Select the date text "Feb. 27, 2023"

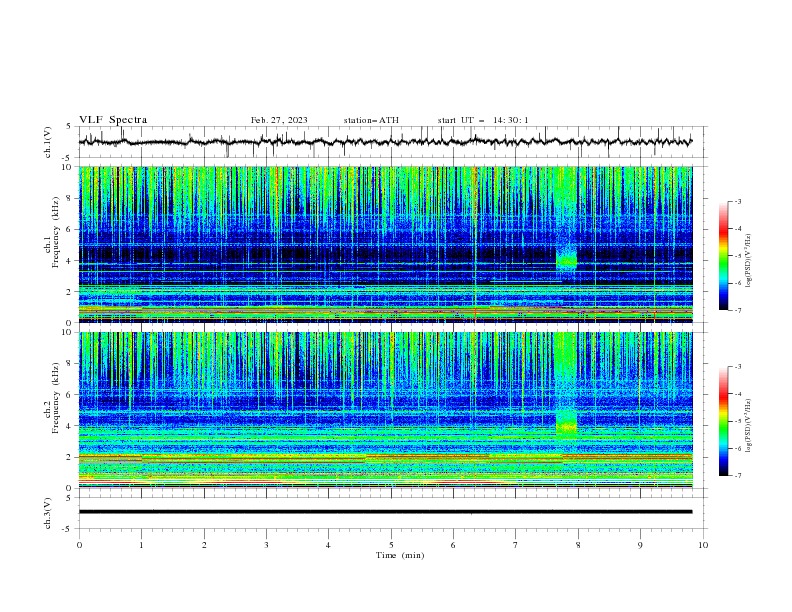[279, 120]
